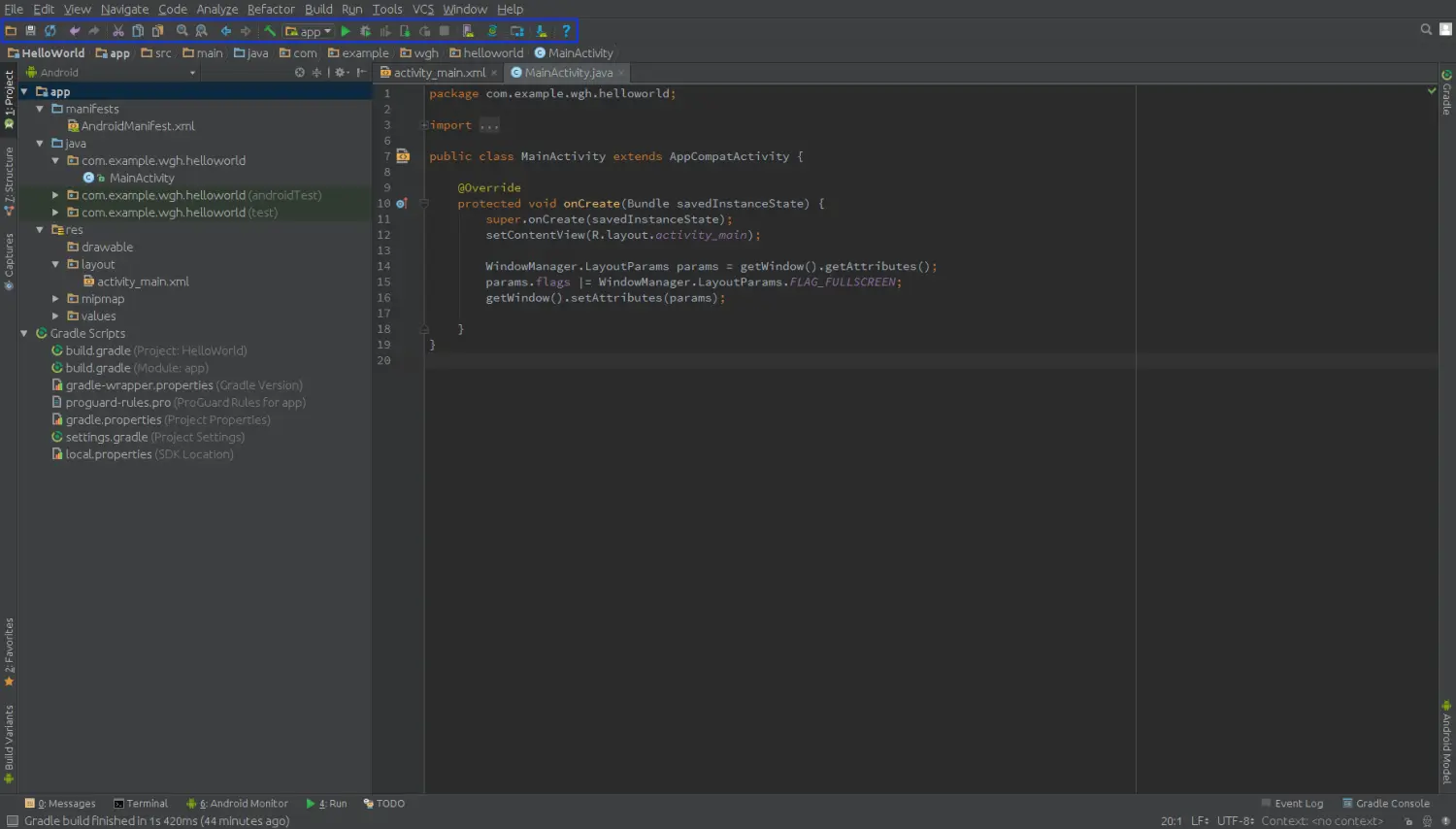Click the override gutter icon on line 10

pos(401,204)
